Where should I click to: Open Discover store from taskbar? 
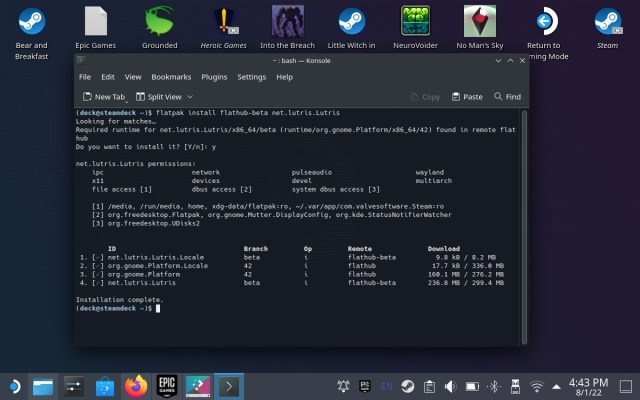[x=105, y=386]
